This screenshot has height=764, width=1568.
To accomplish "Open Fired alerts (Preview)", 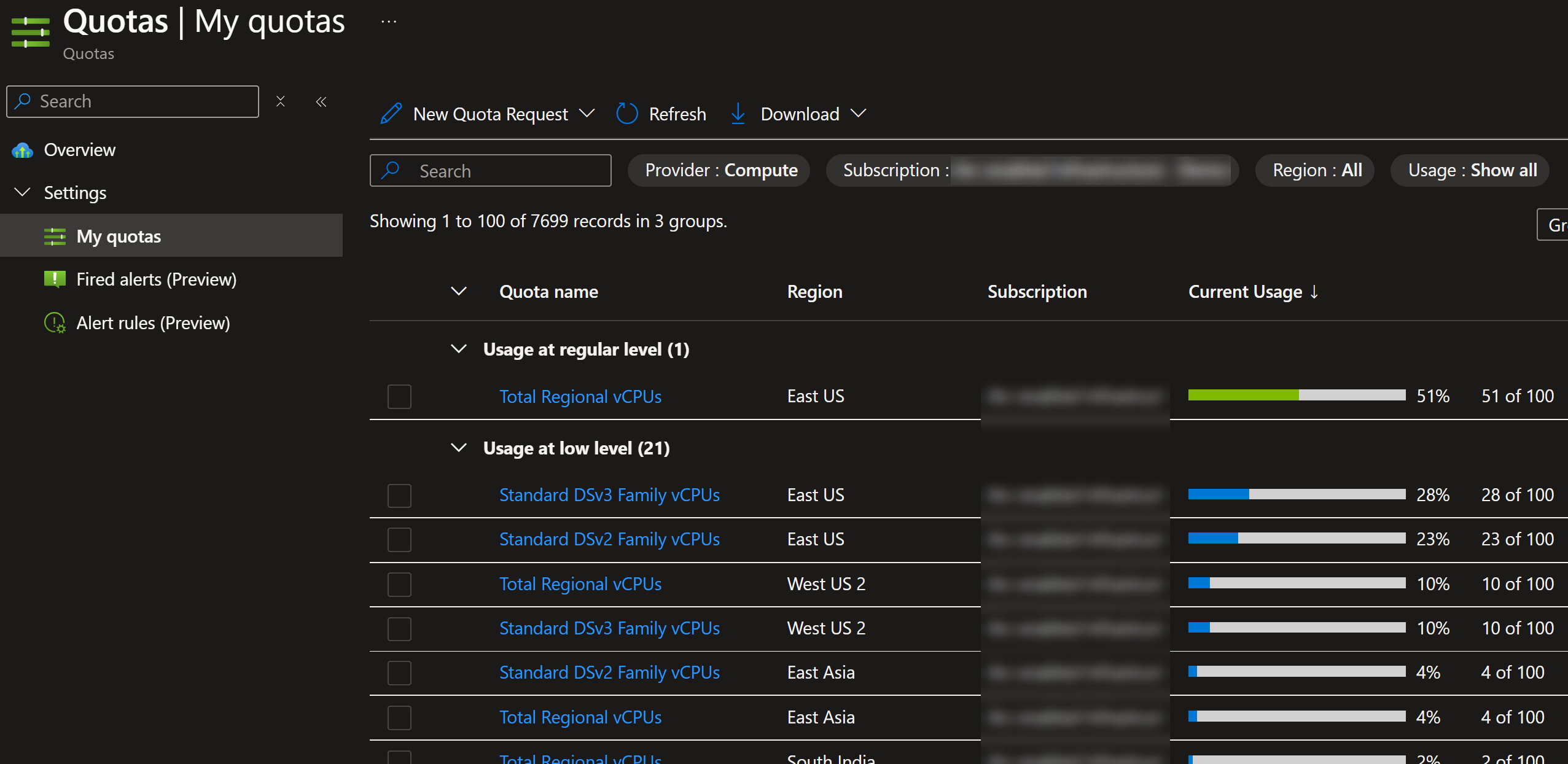I will coord(156,279).
